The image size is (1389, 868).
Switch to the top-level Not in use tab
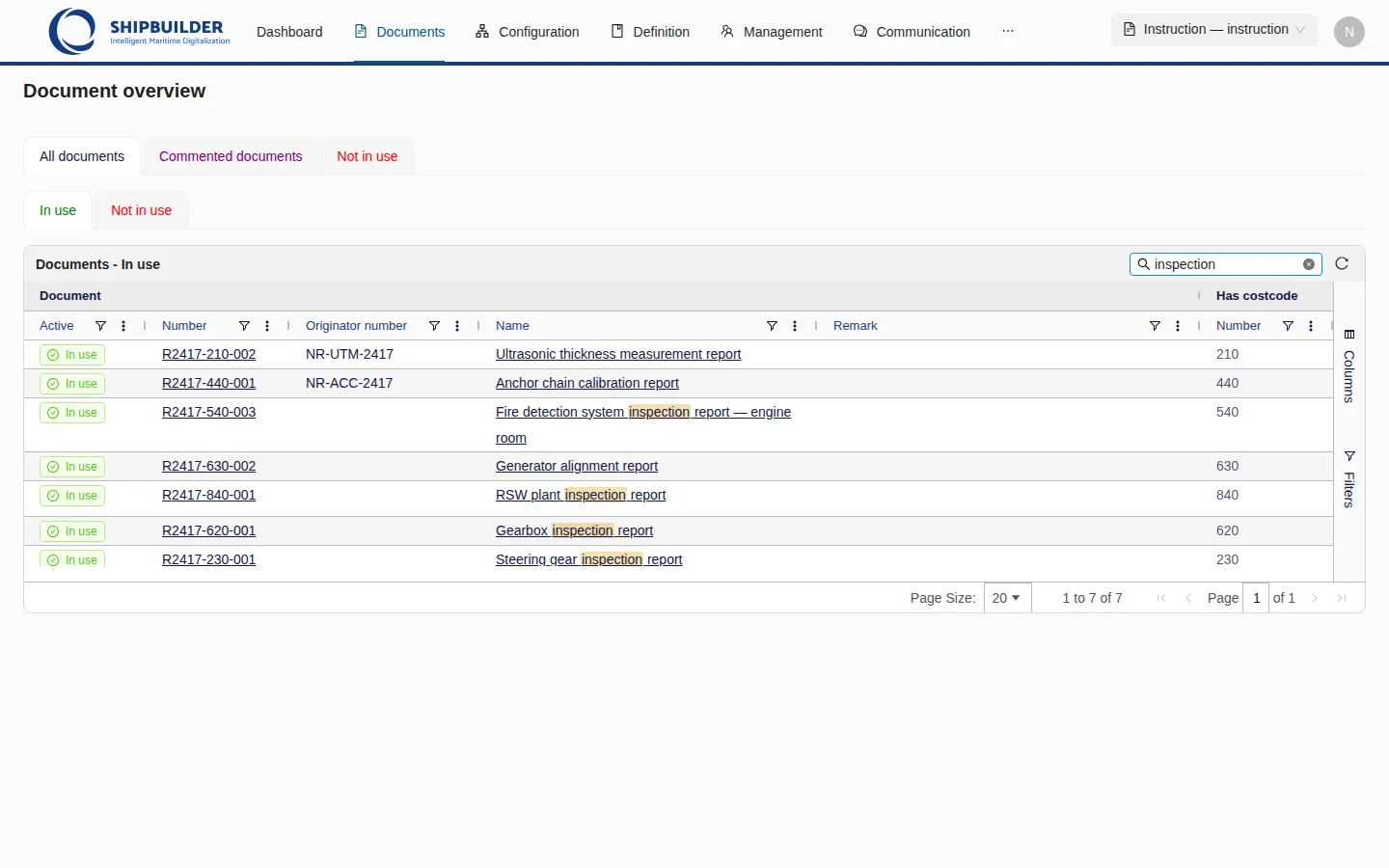pos(368,156)
